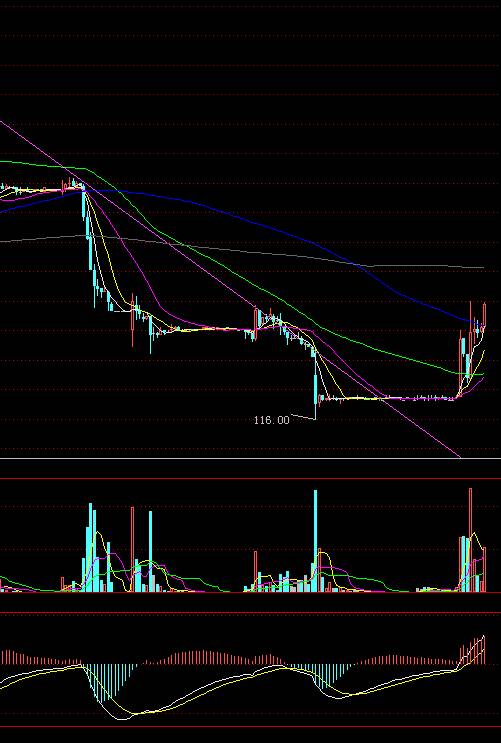Click the red baseline under the volume bars
This screenshot has height=743, width=501.
[250, 593]
